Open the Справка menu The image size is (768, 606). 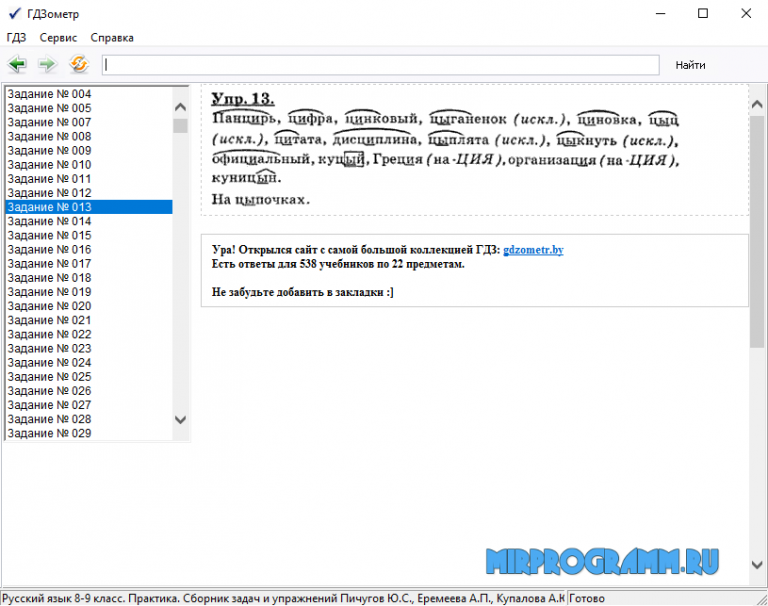[x=112, y=38]
